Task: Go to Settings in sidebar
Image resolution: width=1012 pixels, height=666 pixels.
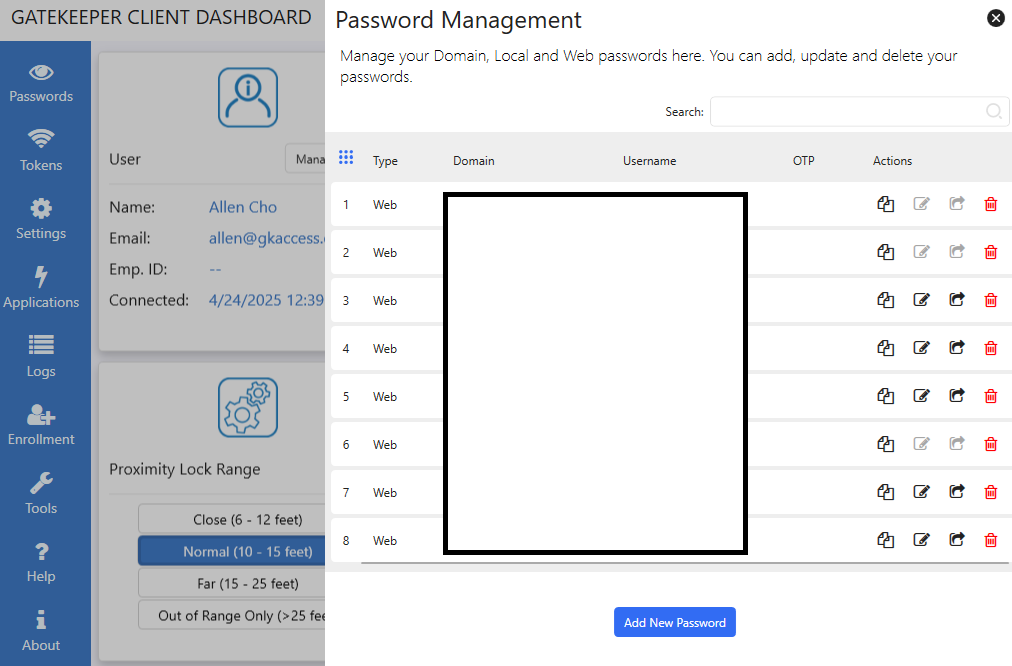Action: coord(41,220)
